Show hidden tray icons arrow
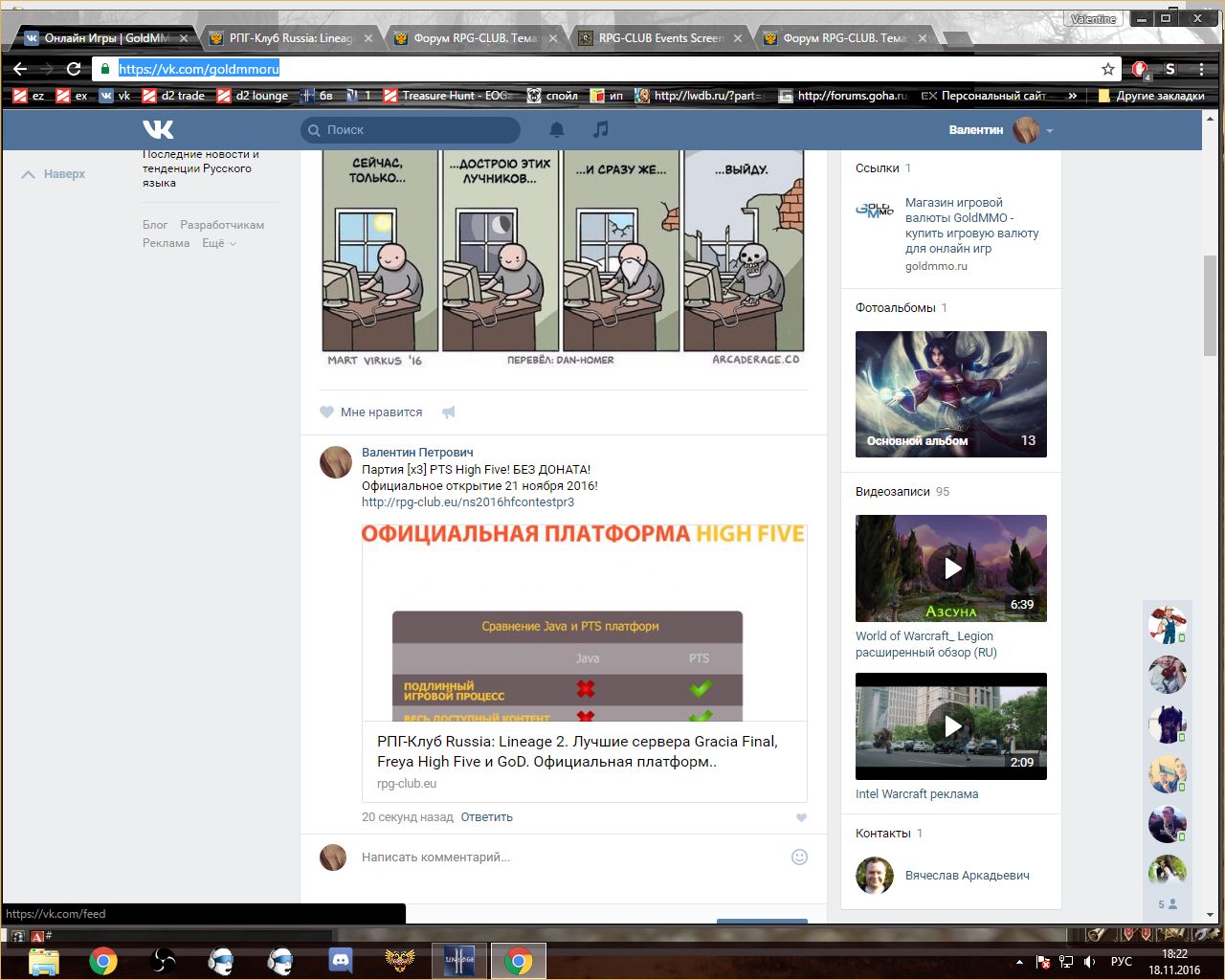Screen dimensions: 1225x980 pos(1019,962)
